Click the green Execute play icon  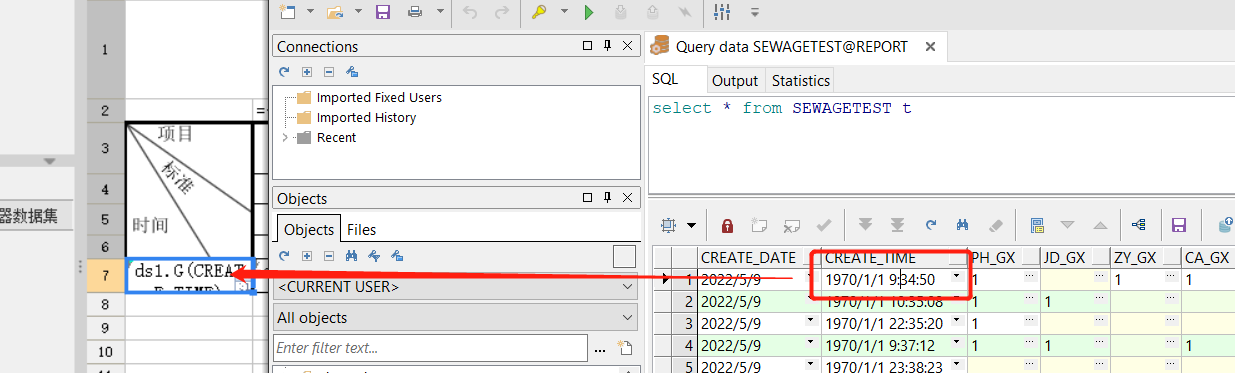(x=589, y=12)
